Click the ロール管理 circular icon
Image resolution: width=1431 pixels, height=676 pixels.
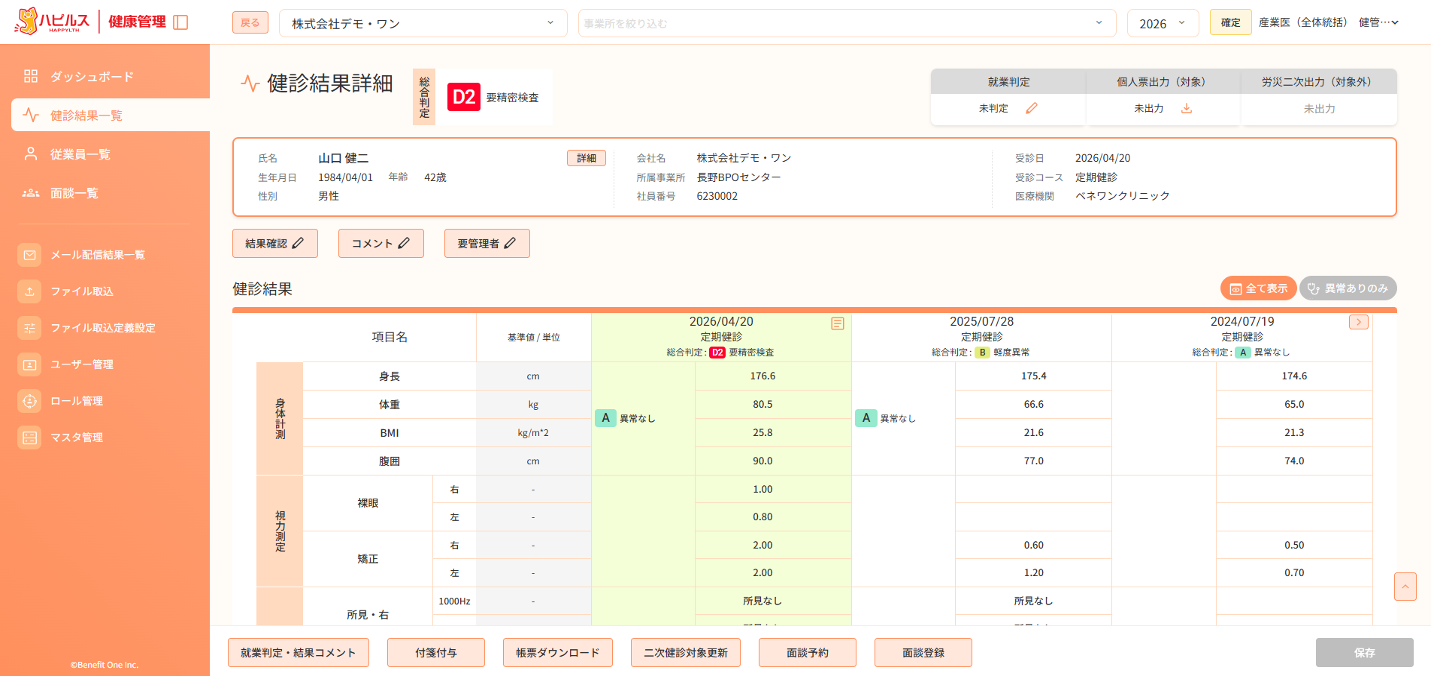[x=30, y=401]
